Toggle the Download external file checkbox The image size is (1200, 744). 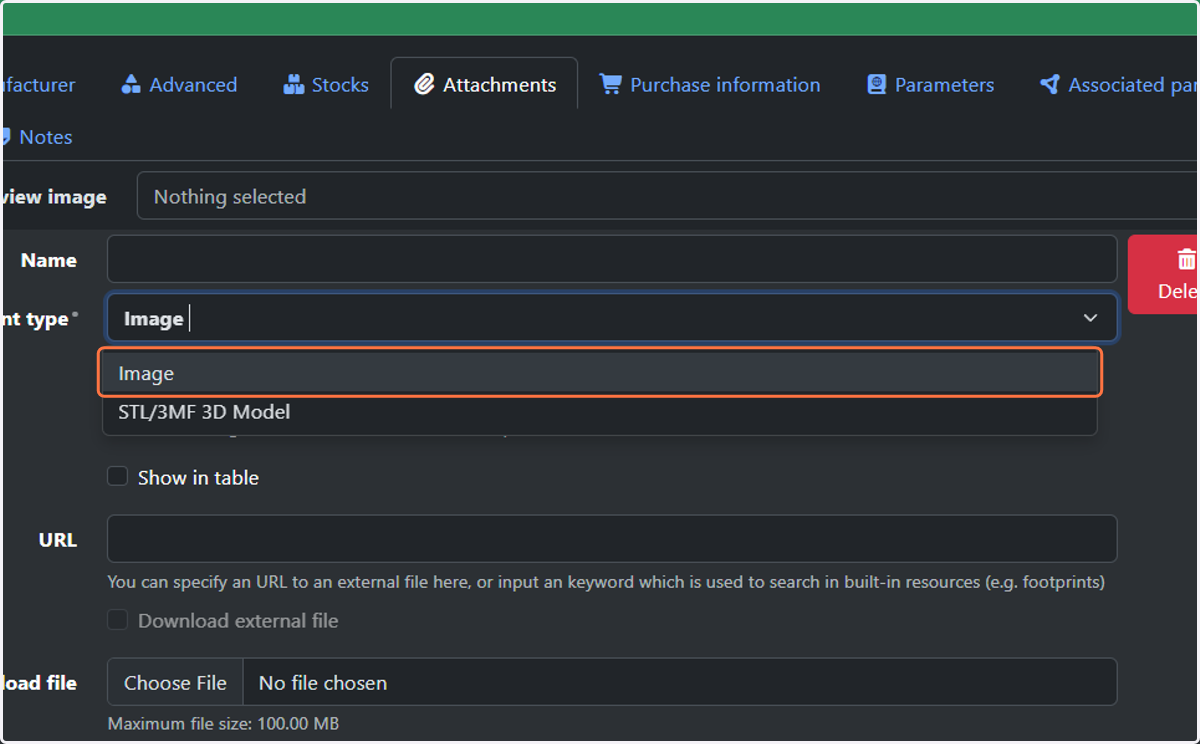[118, 620]
